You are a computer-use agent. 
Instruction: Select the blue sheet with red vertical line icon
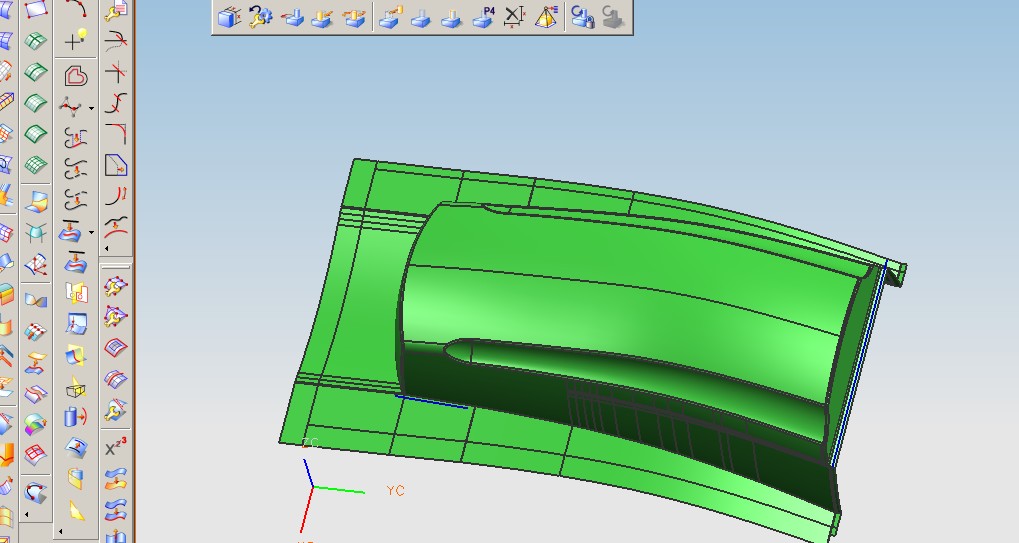[76, 323]
